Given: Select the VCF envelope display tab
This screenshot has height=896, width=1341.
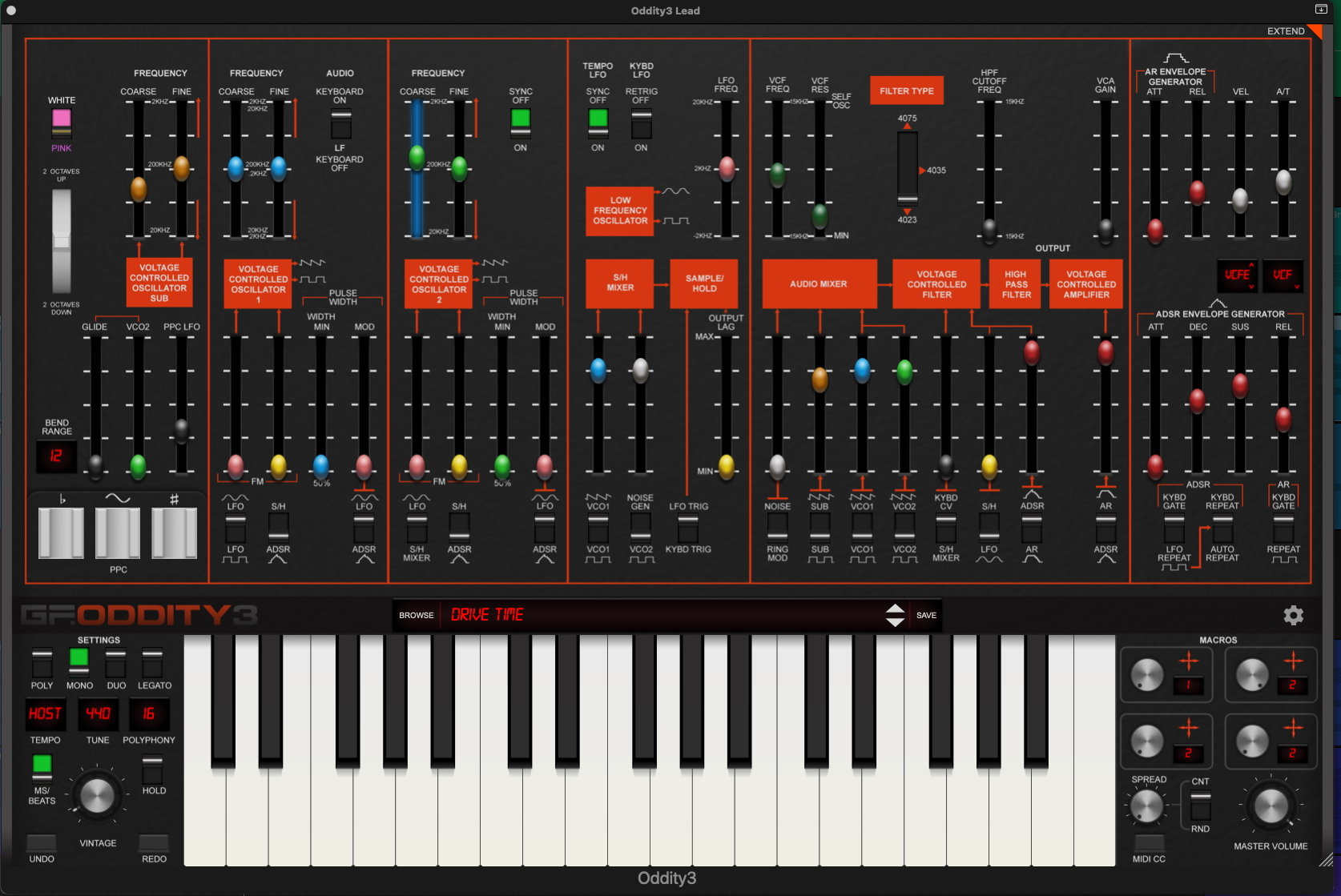Looking at the screenshot, I should pyautogui.click(x=1282, y=275).
